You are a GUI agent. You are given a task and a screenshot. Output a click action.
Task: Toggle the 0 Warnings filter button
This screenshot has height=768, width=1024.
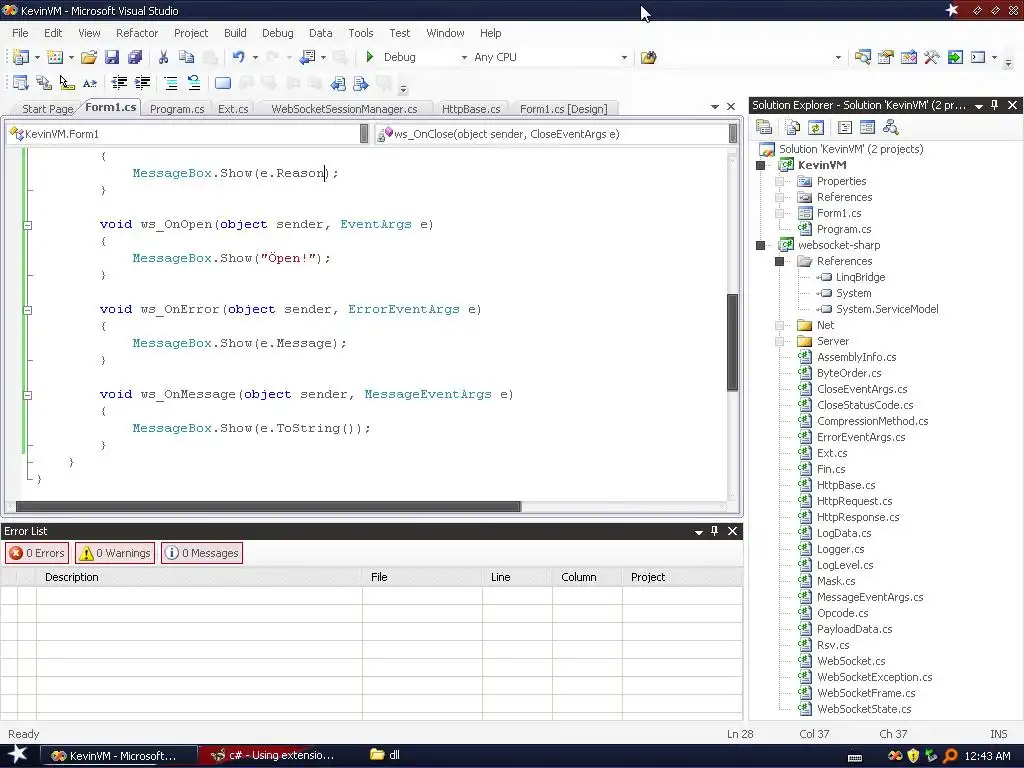click(x=115, y=553)
